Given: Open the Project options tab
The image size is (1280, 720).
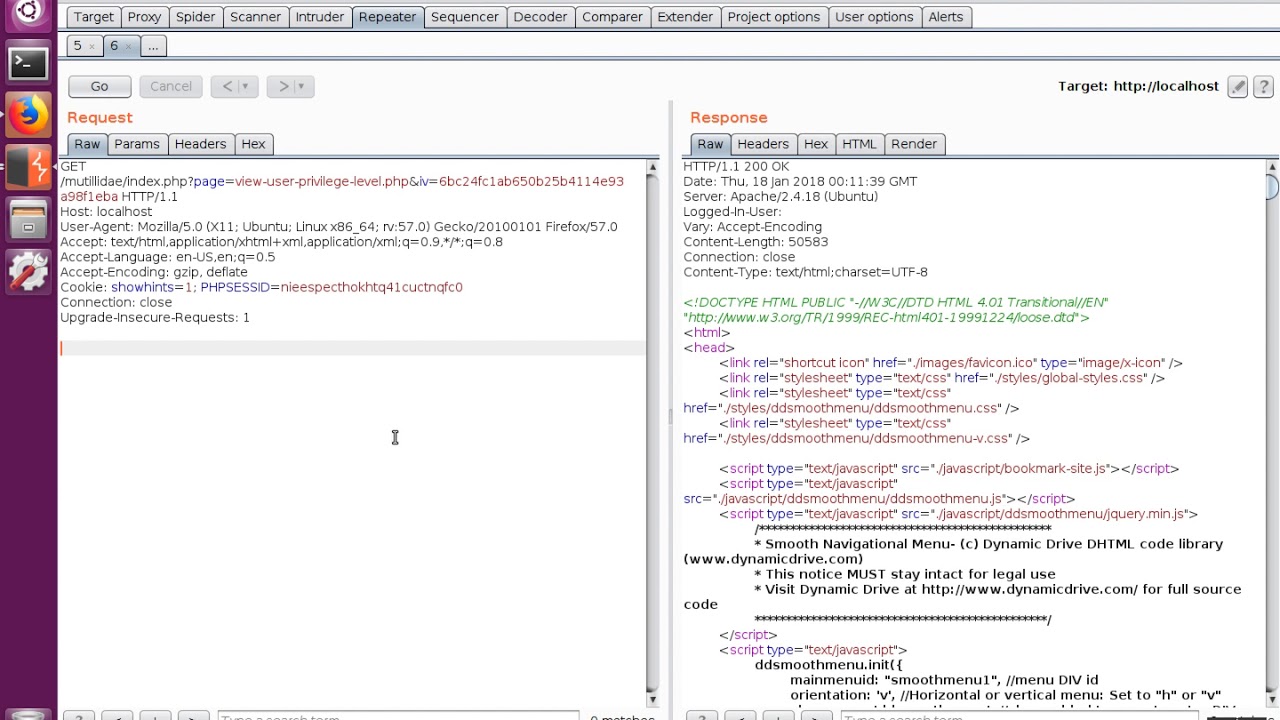Looking at the screenshot, I should (x=773, y=17).
